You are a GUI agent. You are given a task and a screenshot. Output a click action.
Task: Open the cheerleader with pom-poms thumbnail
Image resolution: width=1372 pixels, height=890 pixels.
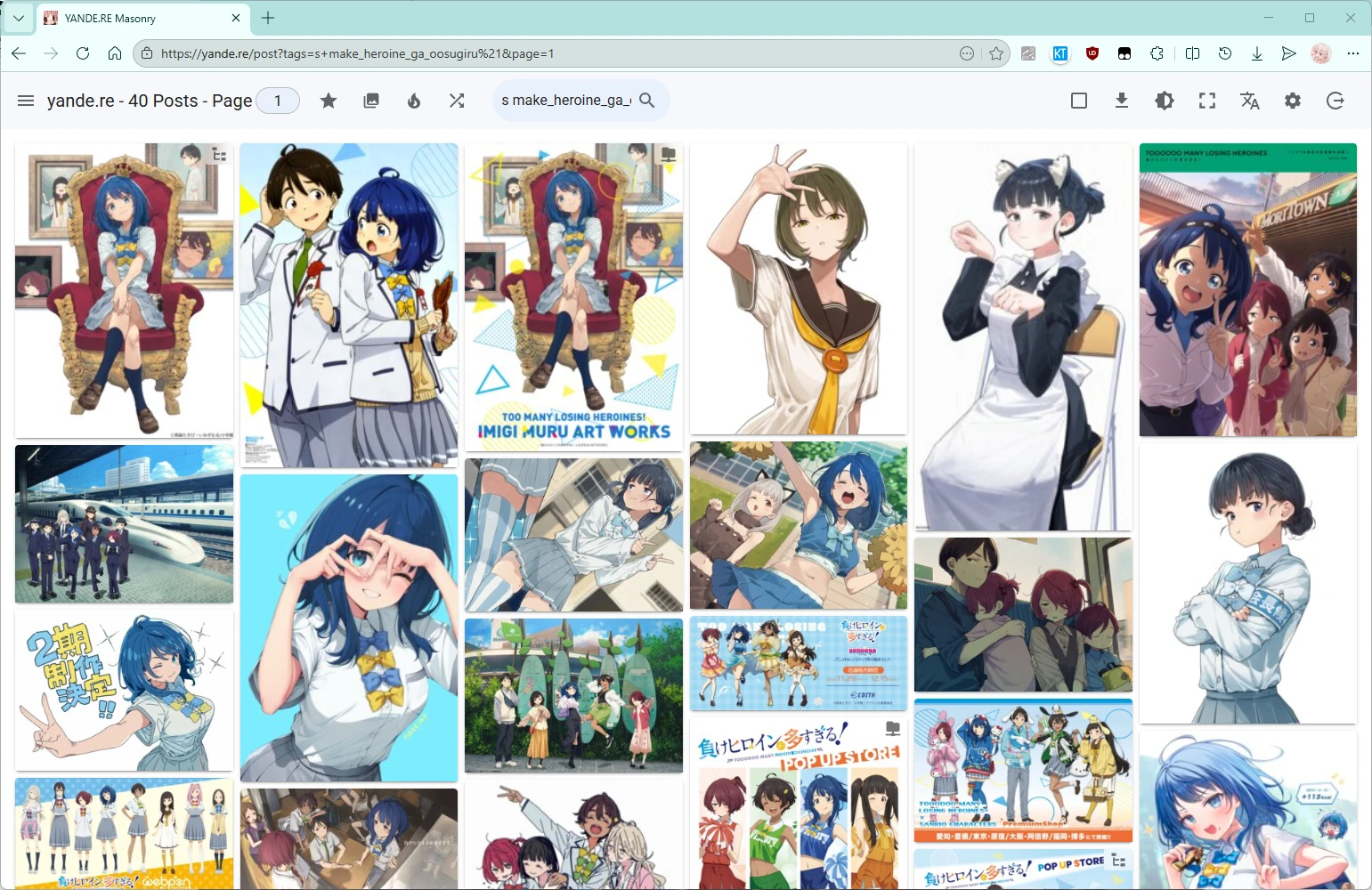pyautogui.click(x=799, y=525)
